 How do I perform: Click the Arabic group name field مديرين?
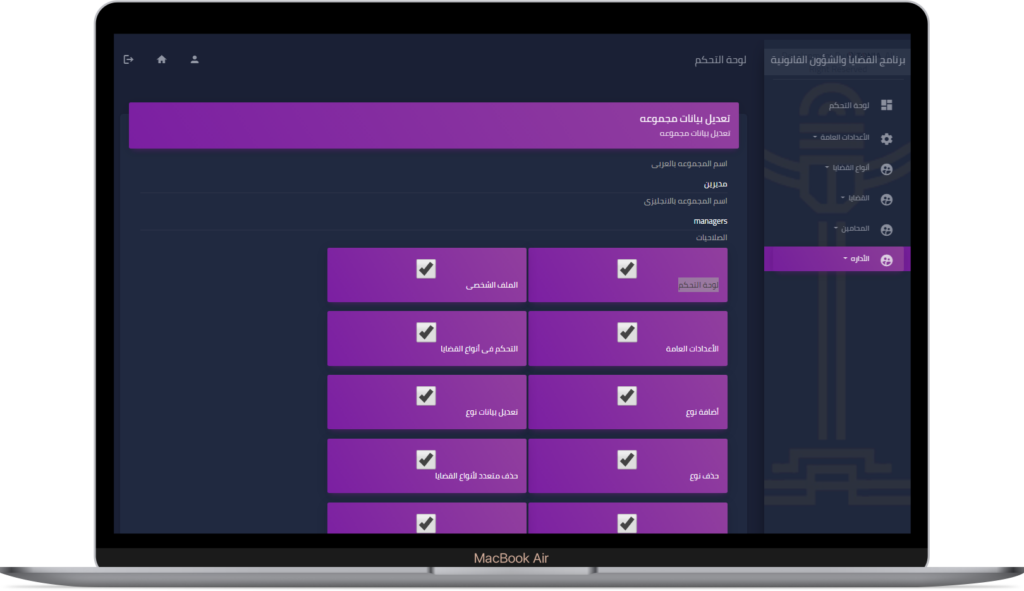tap(715, 184)
